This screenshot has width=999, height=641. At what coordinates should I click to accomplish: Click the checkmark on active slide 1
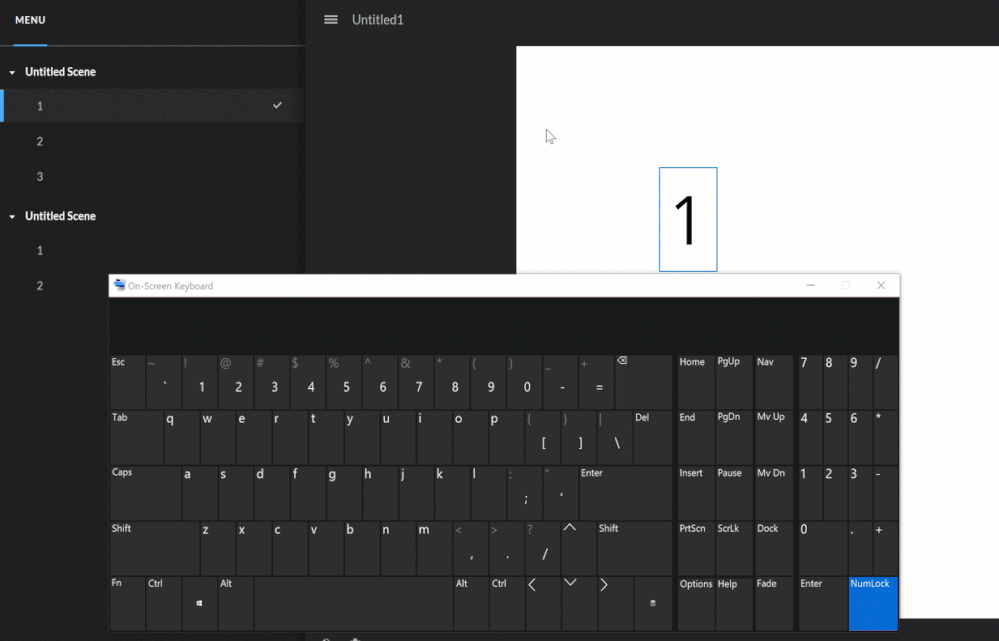point(277,105)
